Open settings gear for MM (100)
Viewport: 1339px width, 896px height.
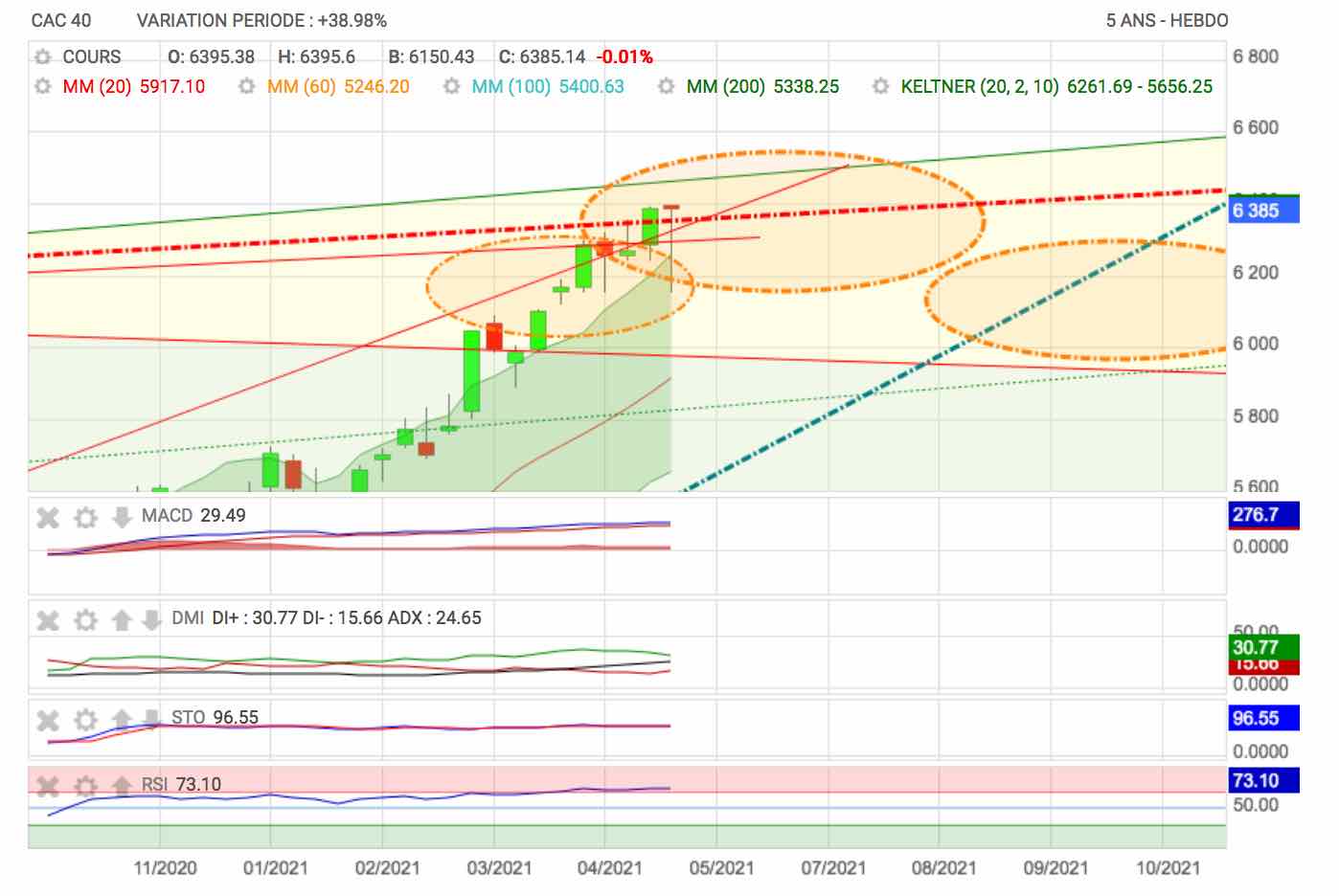pos(452,87)
